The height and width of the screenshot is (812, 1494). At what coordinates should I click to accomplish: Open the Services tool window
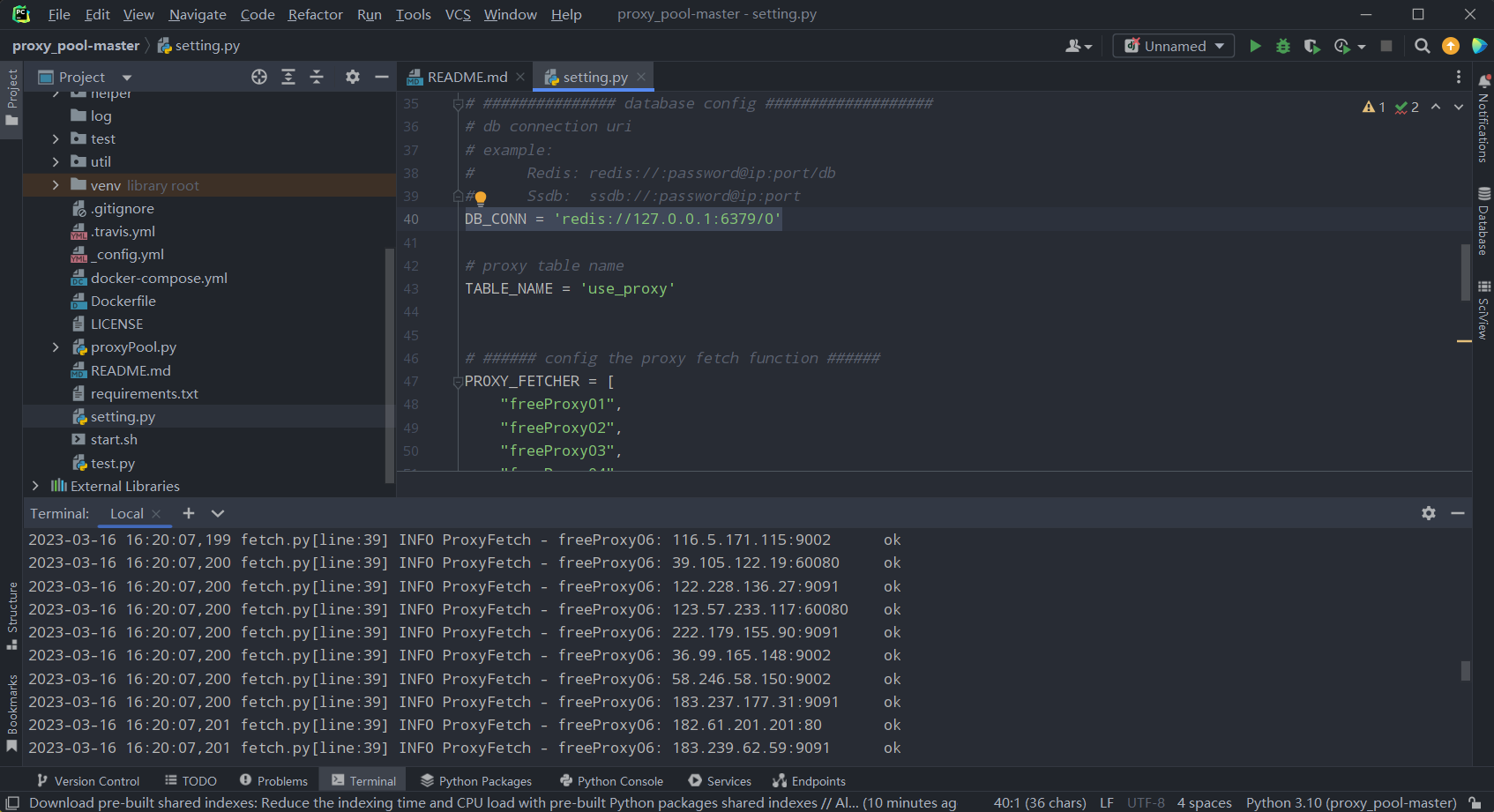coord(720,781)
